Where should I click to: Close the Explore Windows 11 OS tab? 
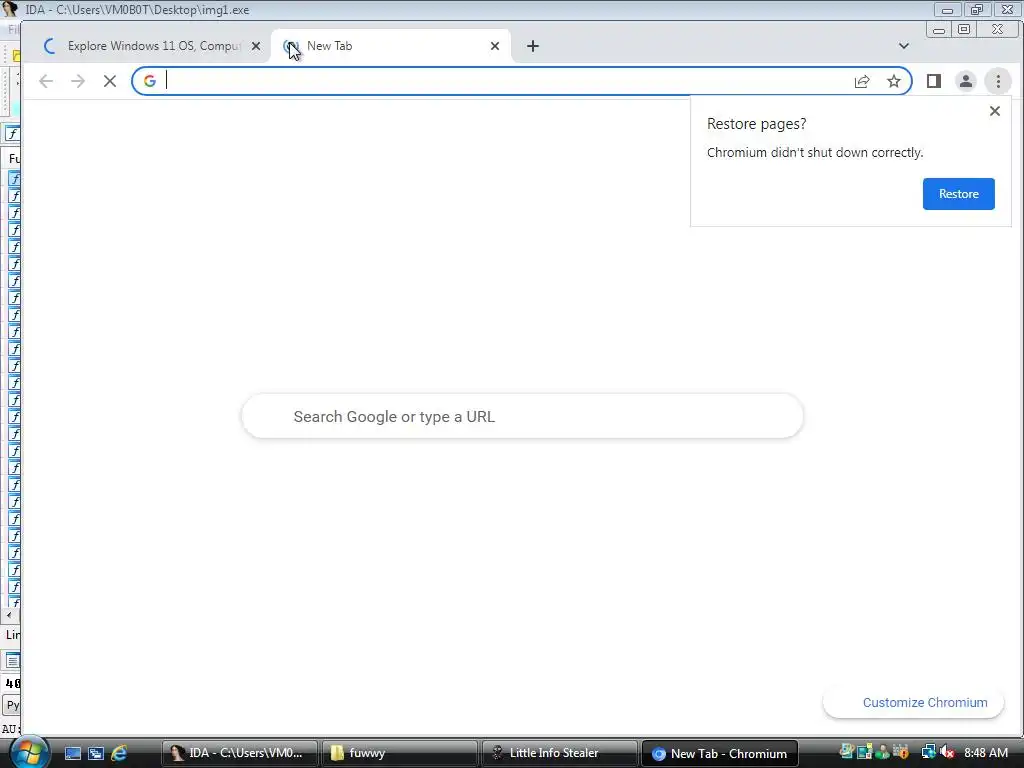[x=256, y=46]
